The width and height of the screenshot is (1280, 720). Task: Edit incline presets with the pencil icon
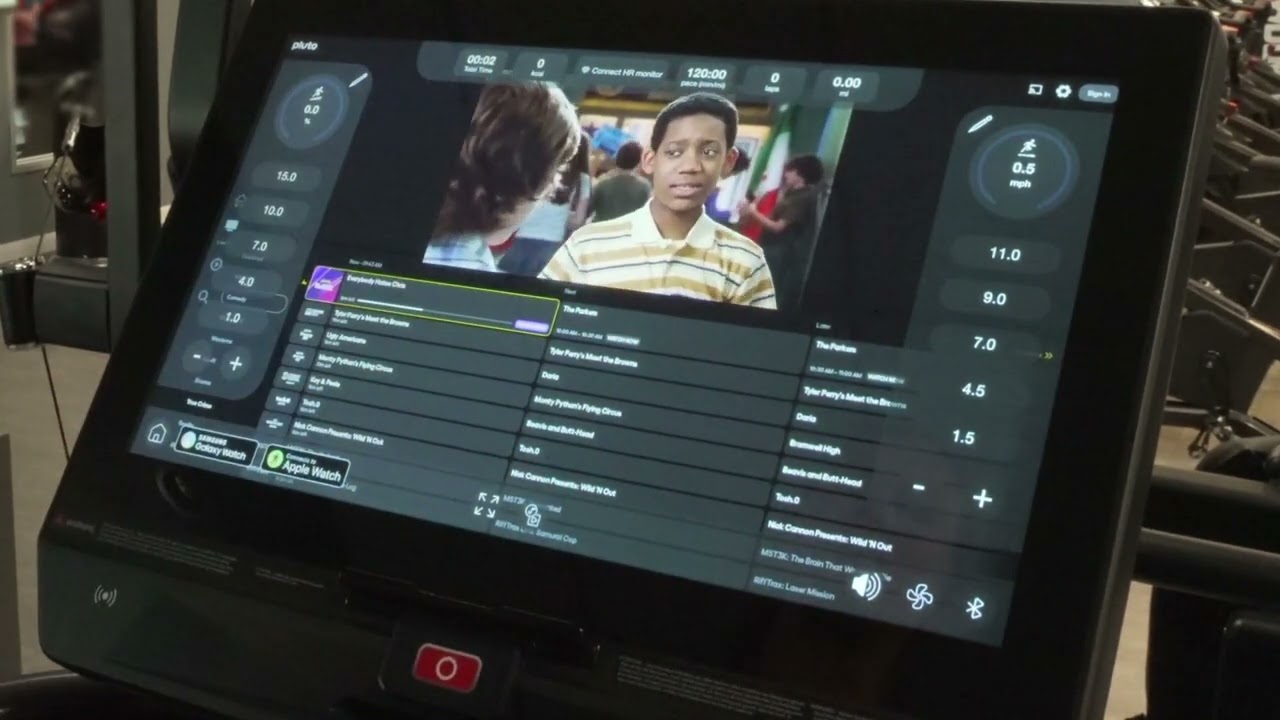358,79
